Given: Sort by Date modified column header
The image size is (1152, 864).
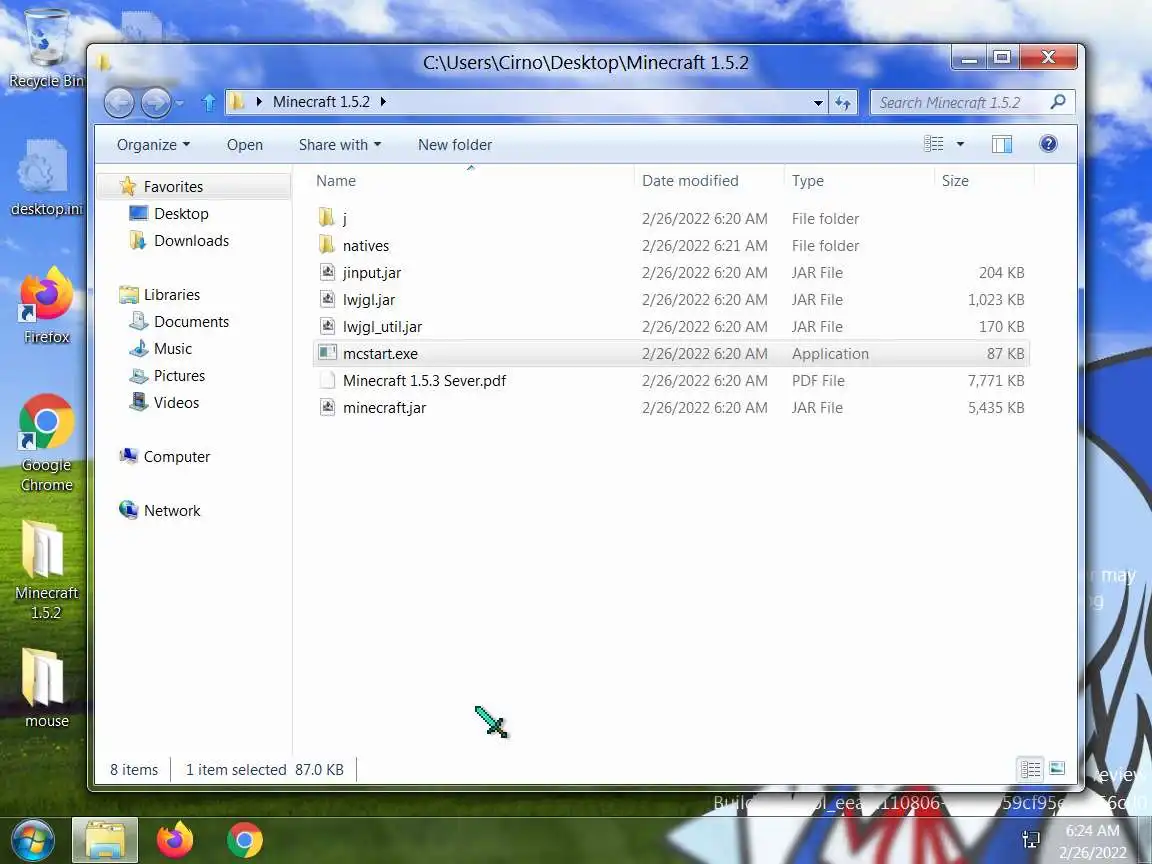Looking at the screenshot, I should pyautogui.click(x=708, y=180).
